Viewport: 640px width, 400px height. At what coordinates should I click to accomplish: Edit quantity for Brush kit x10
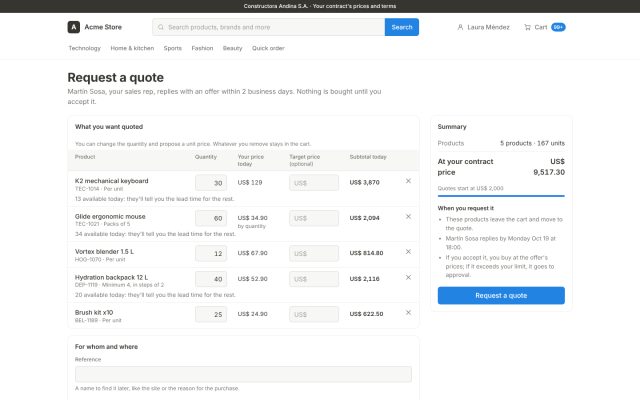coord(211,314)
